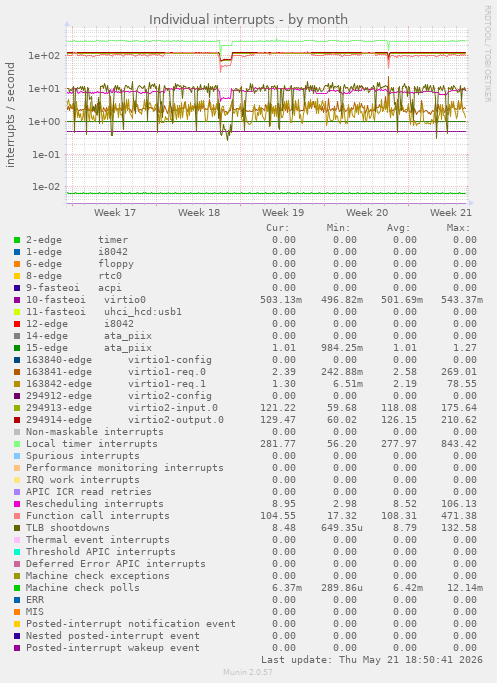497x683 pixels.
Task: Click the light green Local timer interrupts swatch
Action: (17, 444)
